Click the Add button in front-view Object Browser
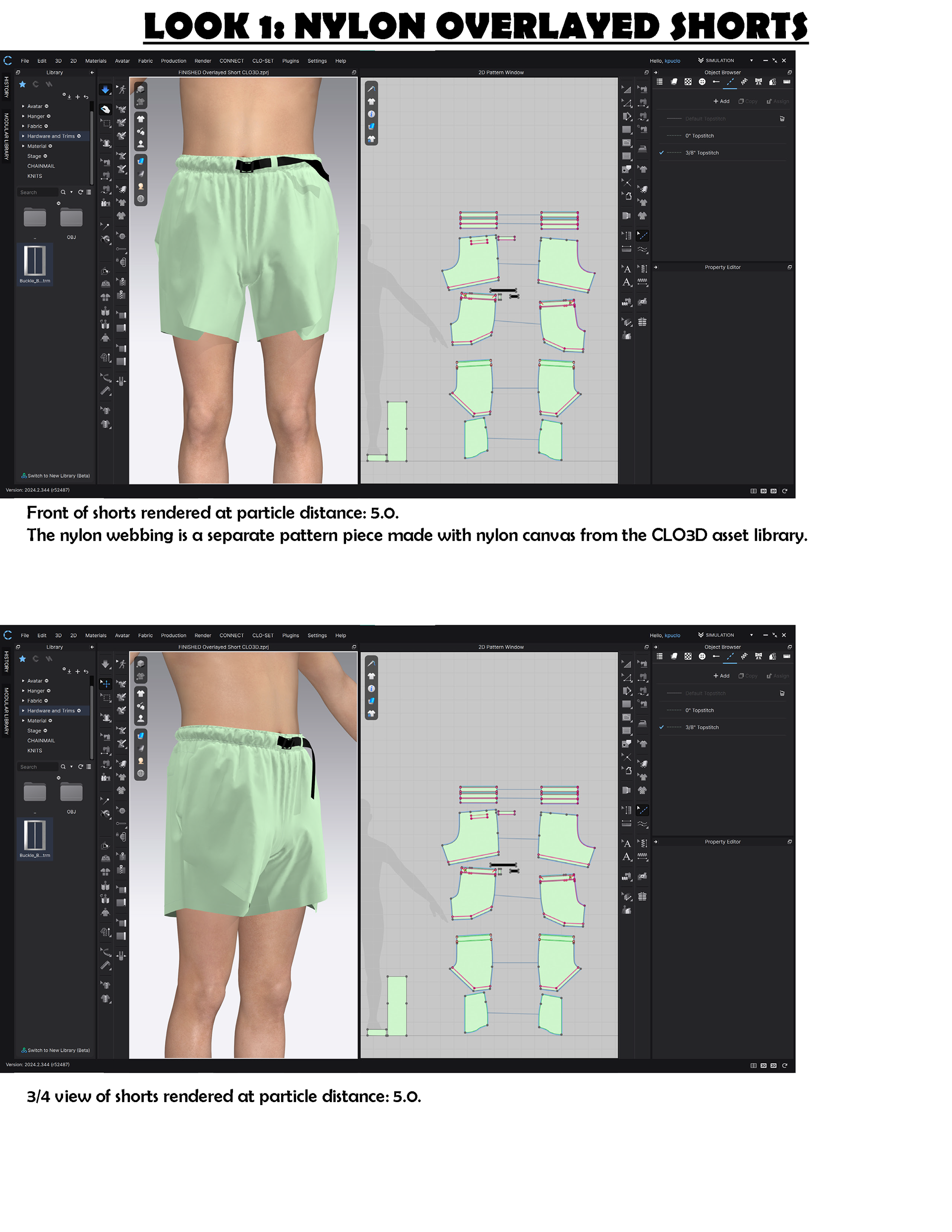This screenshot has height=1232, width=952. pos(721,102)
